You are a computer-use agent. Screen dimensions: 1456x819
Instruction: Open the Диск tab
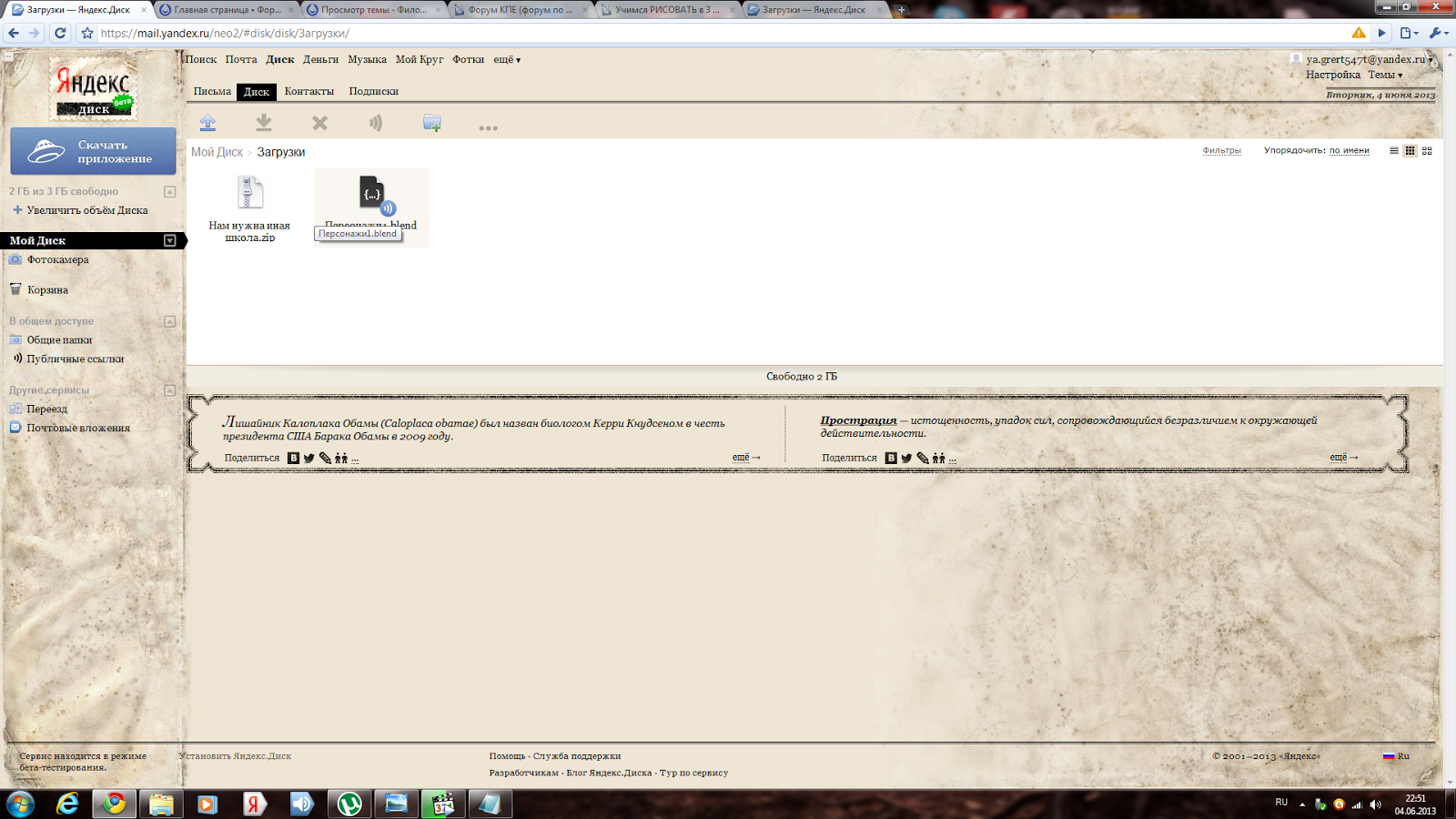[257, 91]
